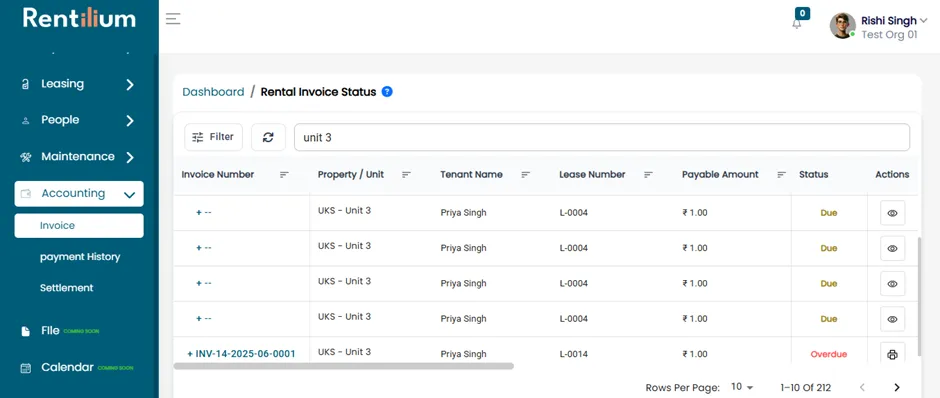Sort by Property / Unit column icon
Viewport: 940px width, 398px height.
(406, 174)
